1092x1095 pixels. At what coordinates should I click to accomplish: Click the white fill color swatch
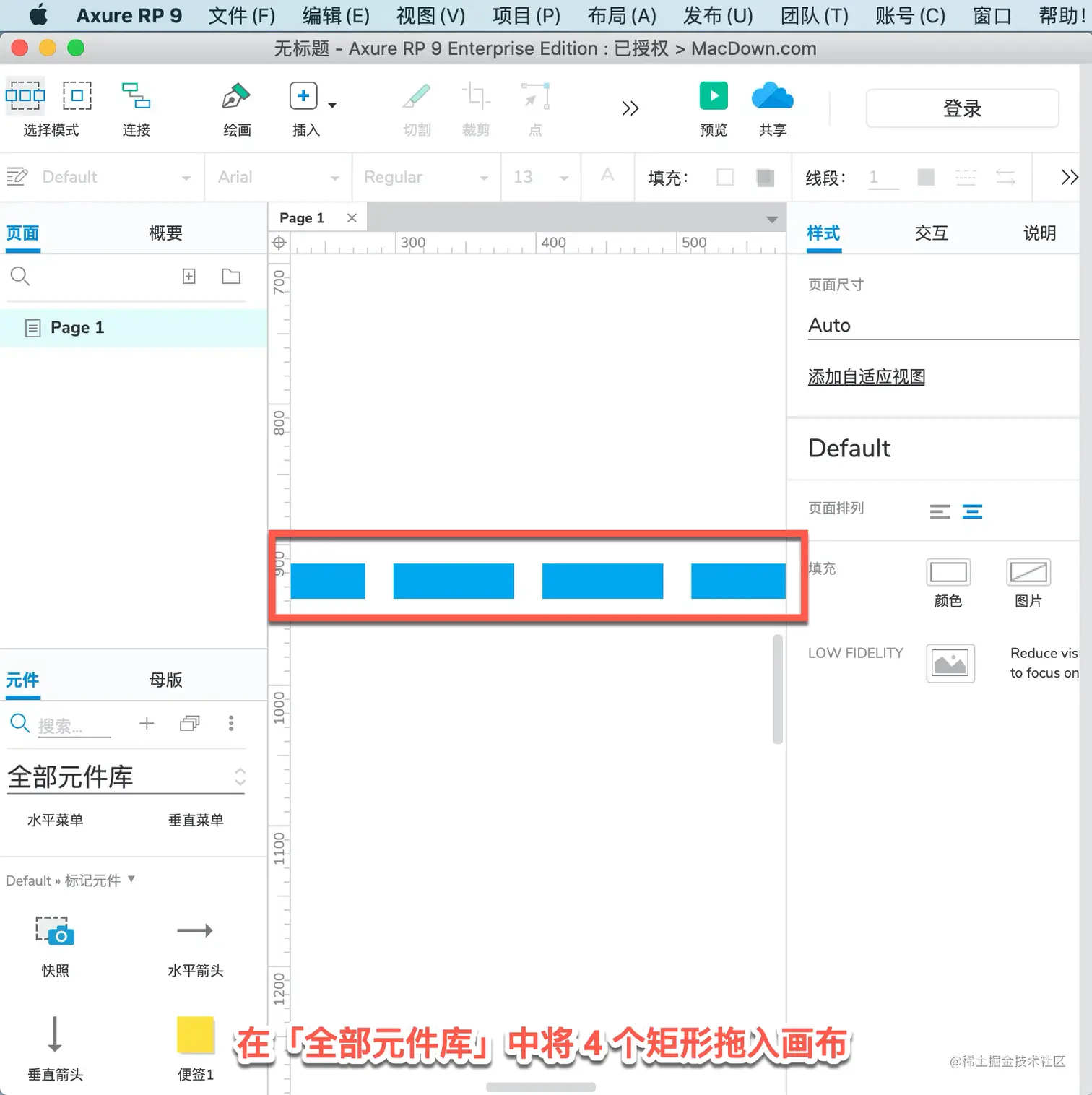pyautogui.click(x=725, y=177)
